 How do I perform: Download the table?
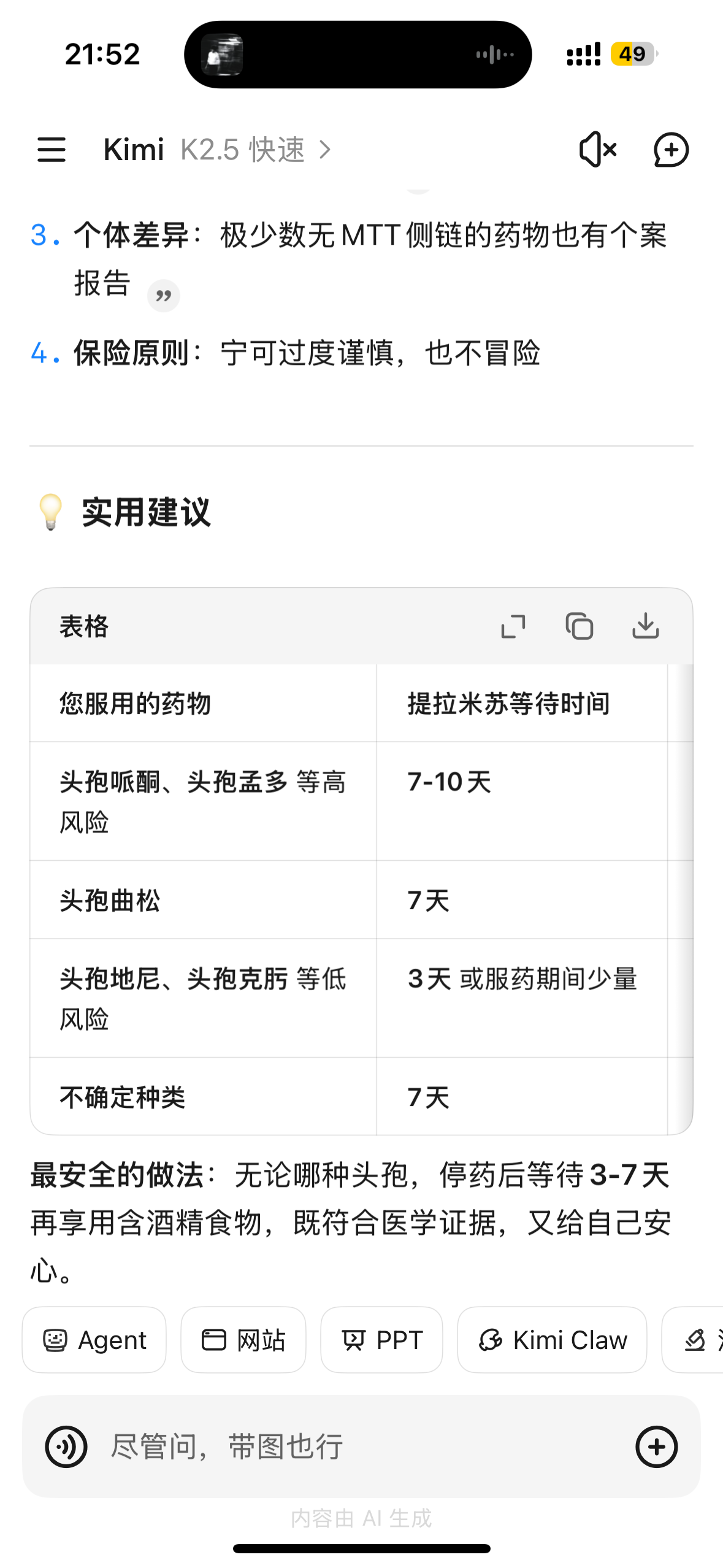pyautogui.click(x=646, y=626)
